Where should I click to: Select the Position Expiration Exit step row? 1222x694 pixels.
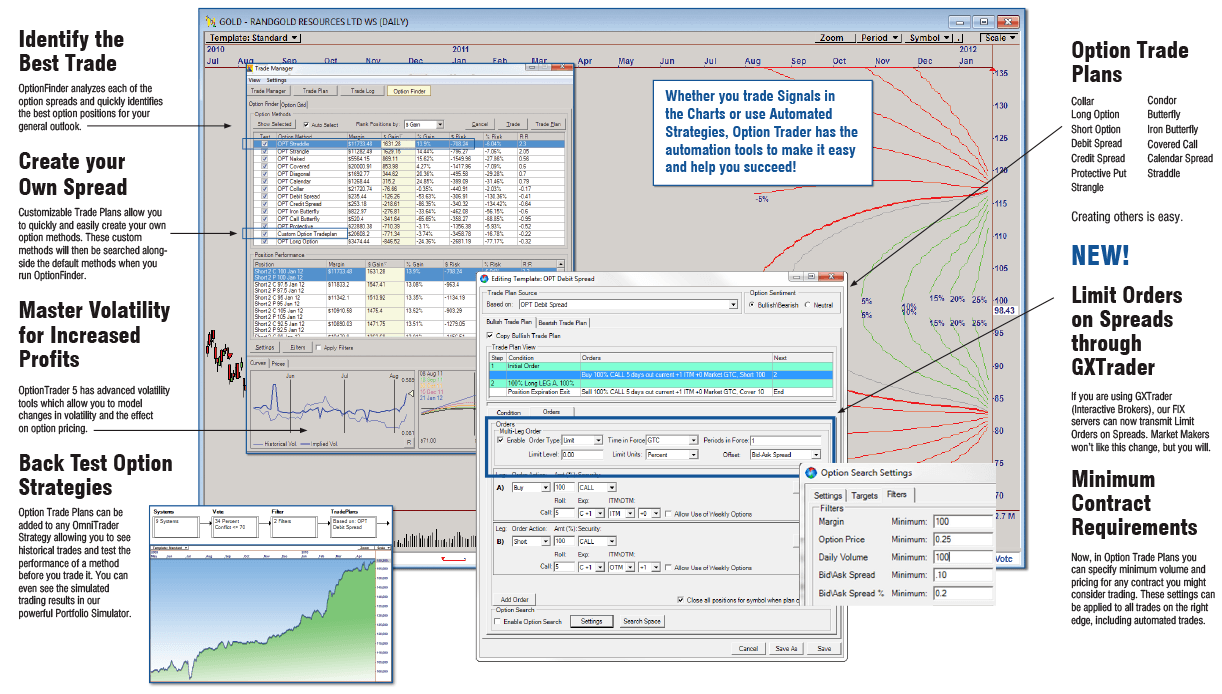[x=660, y=392]
